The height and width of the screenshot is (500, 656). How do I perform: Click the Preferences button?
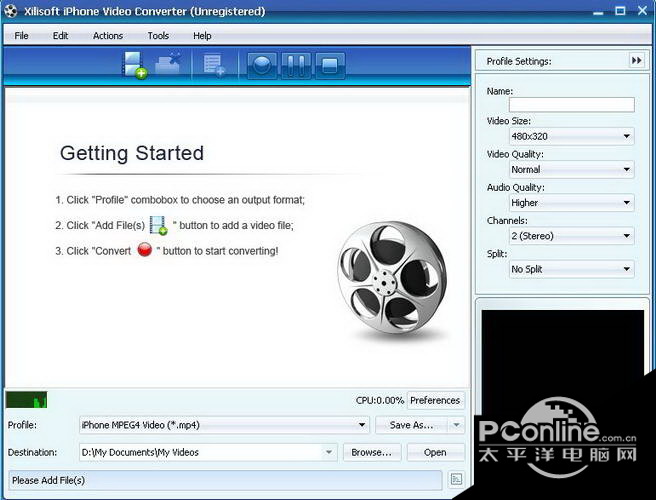(x=435, y=400)
